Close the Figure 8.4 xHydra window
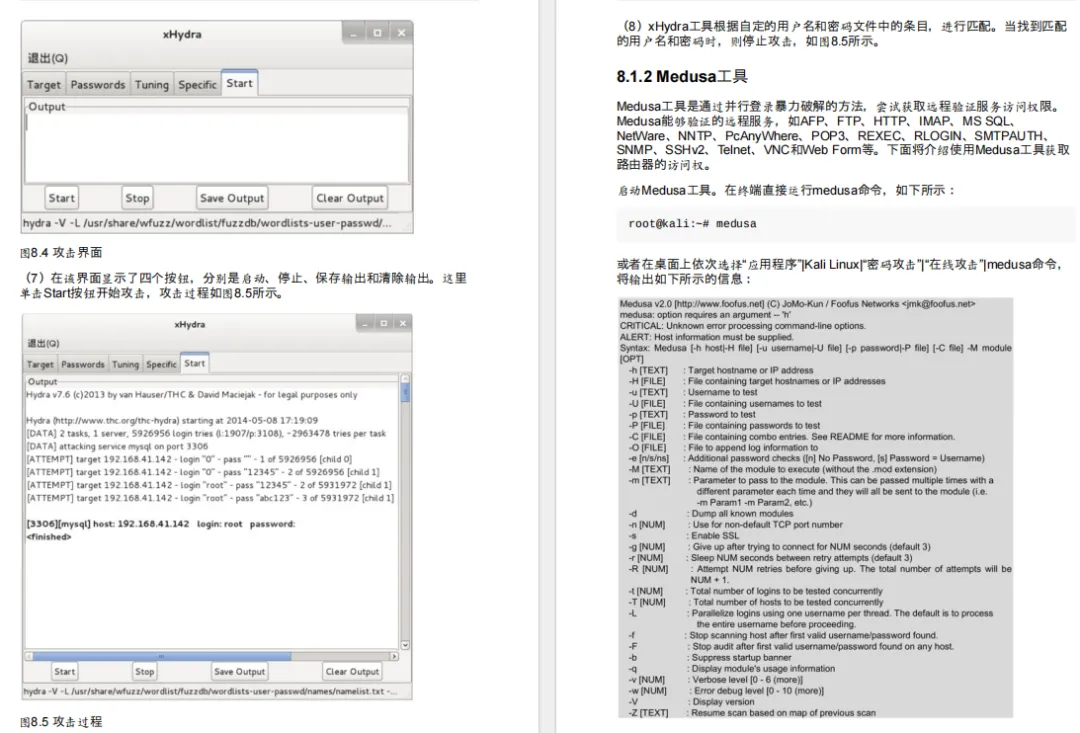This screenshot has height=733, width=1080. click(x=401, y=32)
